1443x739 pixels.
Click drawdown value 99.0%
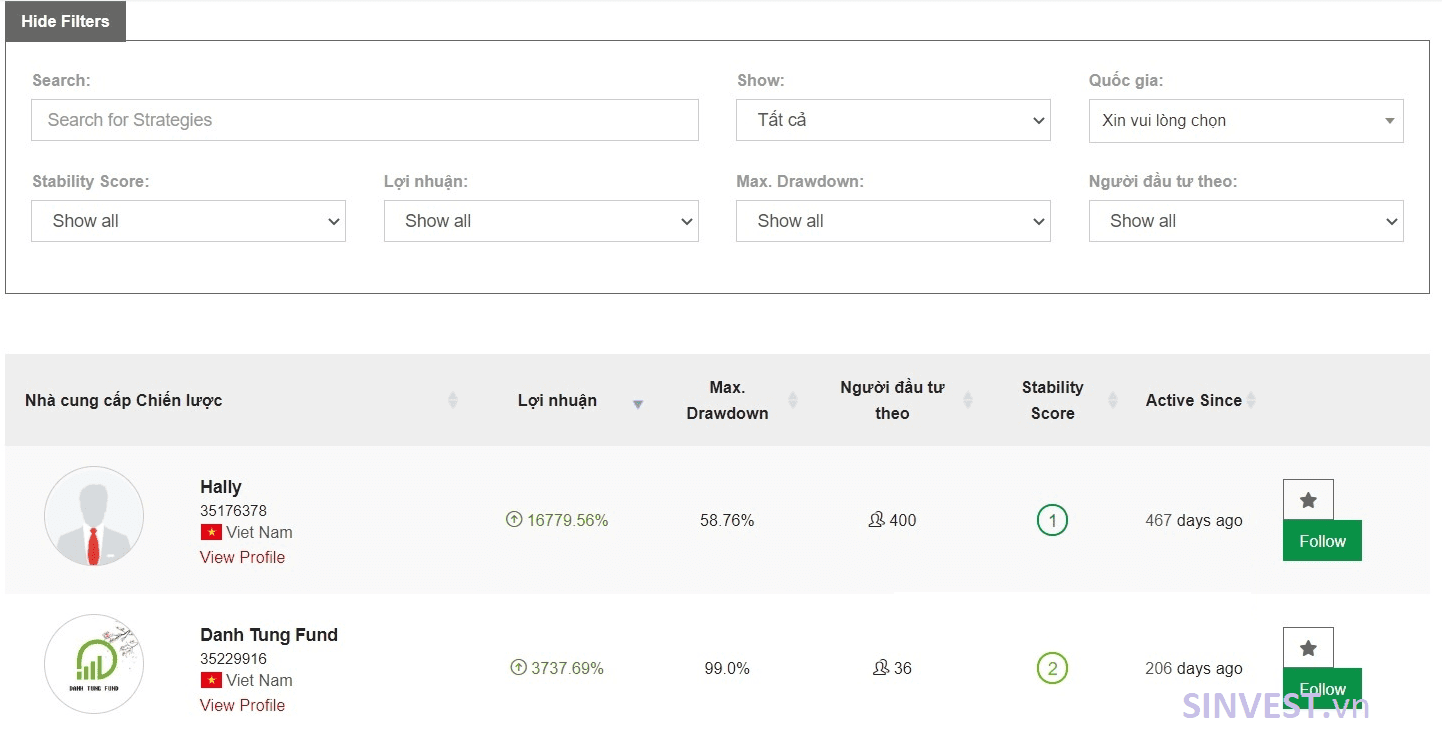coord(727,668)
